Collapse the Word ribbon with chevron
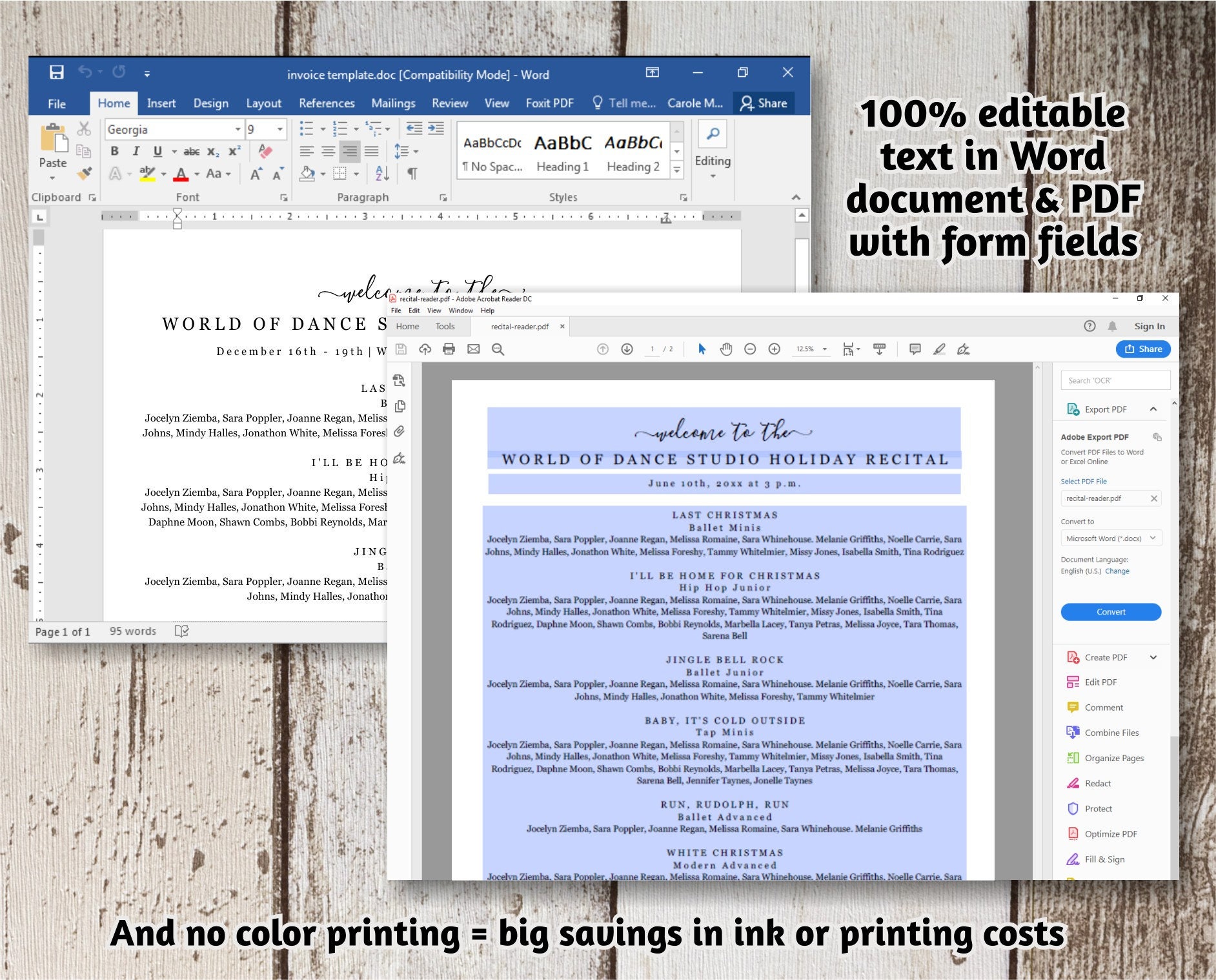This screenshot has width=1216, height=980. 796,198
